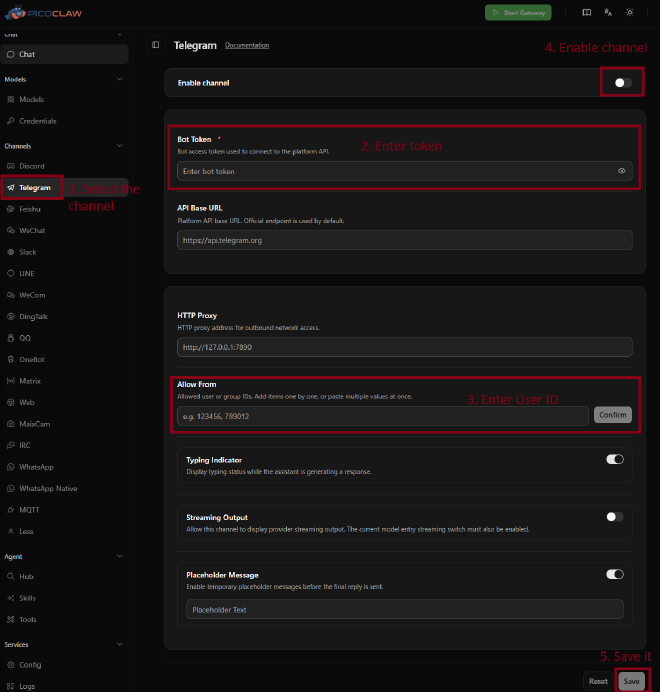Click the Web globe icon

click(x=11, y=402)
